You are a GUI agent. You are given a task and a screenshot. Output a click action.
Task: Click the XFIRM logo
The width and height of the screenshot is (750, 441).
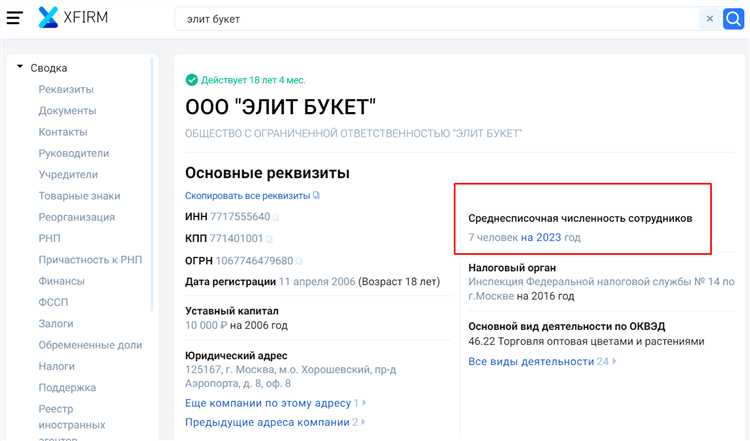(x=73, y=18)
